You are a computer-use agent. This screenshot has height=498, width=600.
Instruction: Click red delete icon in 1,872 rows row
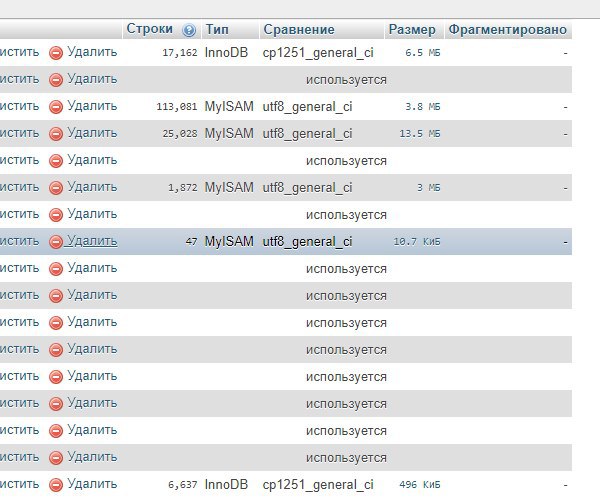tap(56, 188)
